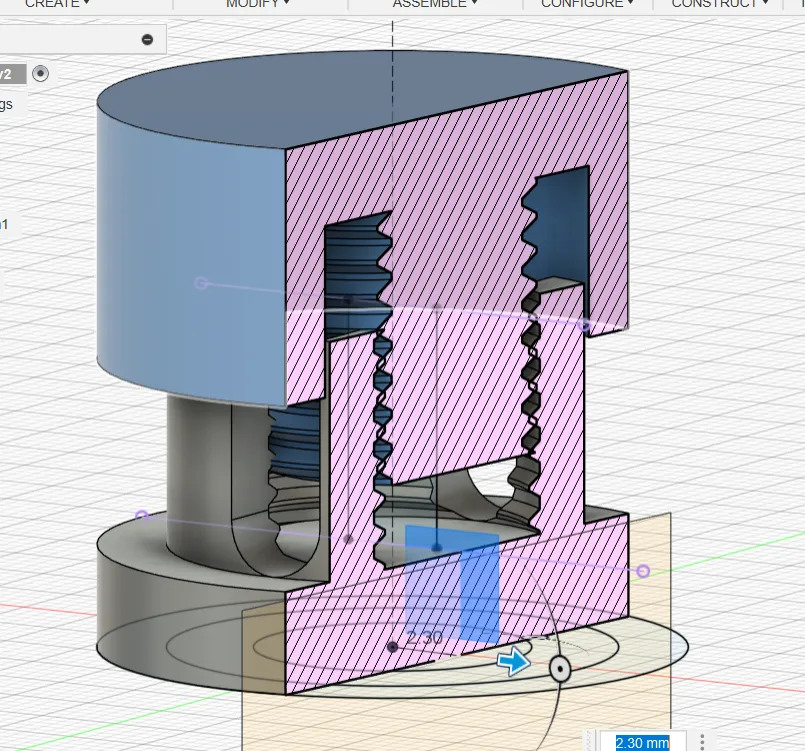
Task: Open the MODIFY dropdown menu
Action: click(x=258, y=4)
